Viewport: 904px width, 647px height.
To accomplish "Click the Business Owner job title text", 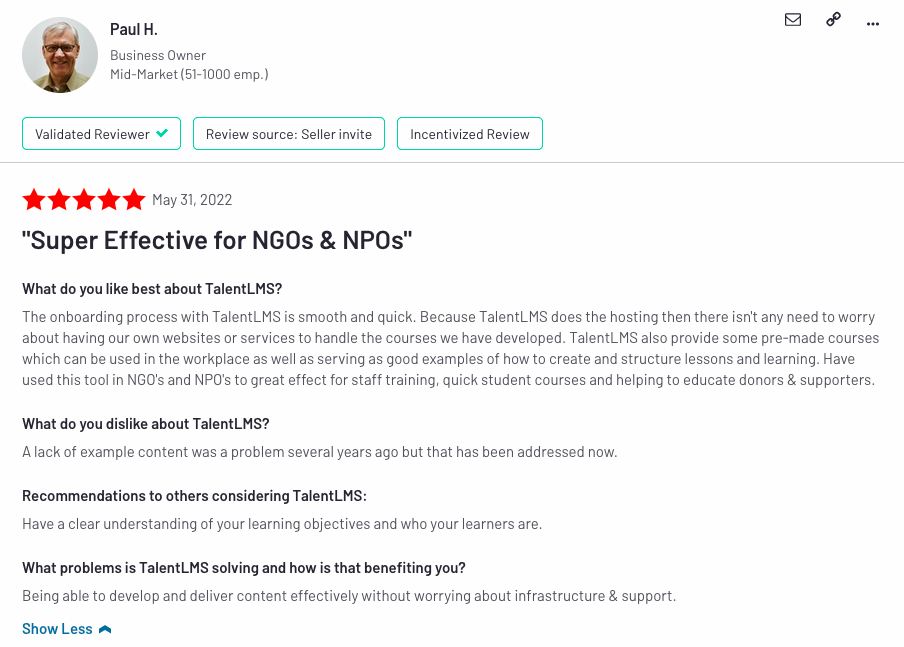I will pyautogui.click(x=158, y=55).
